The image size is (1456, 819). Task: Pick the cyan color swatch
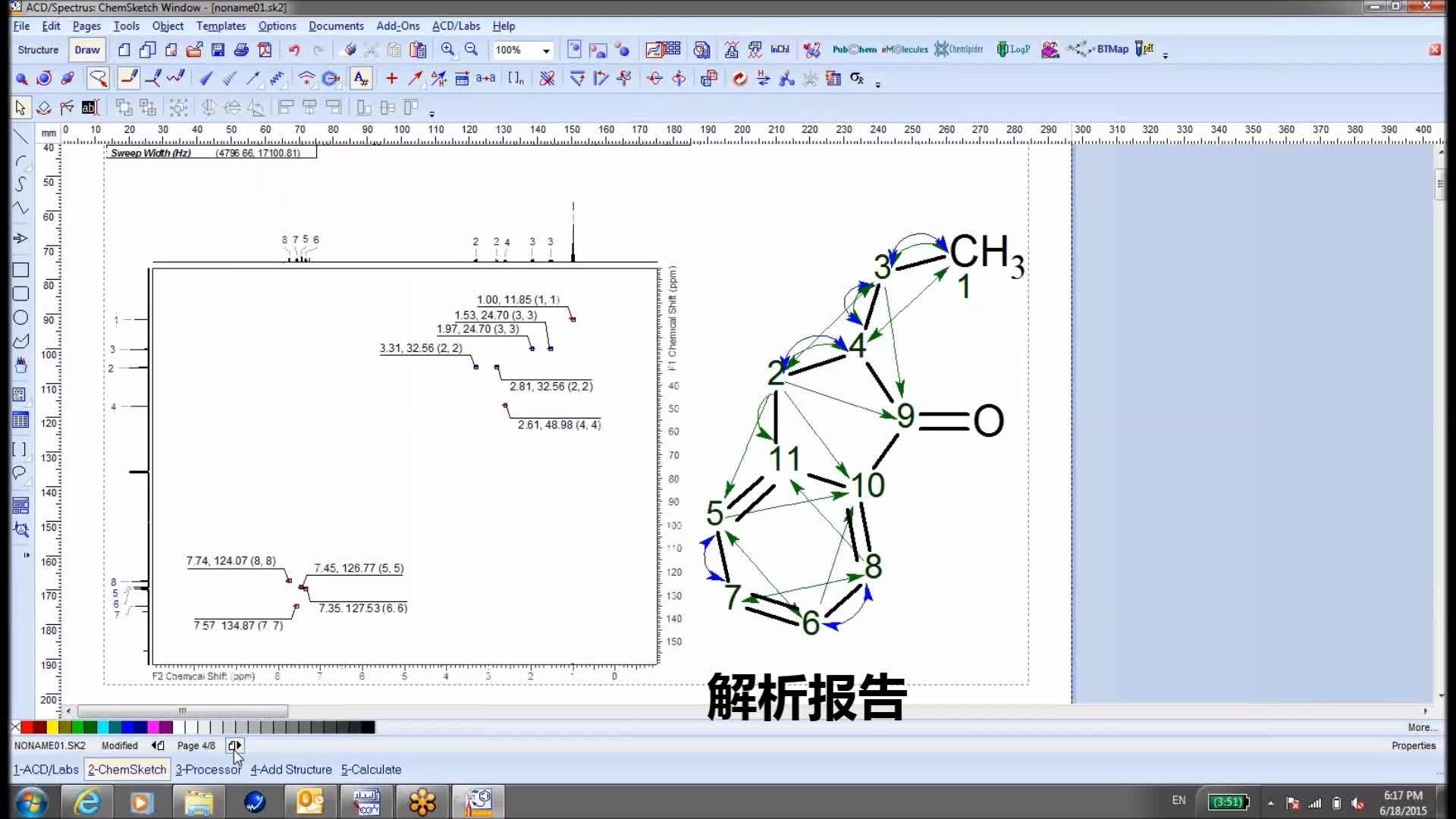[103, 727]
